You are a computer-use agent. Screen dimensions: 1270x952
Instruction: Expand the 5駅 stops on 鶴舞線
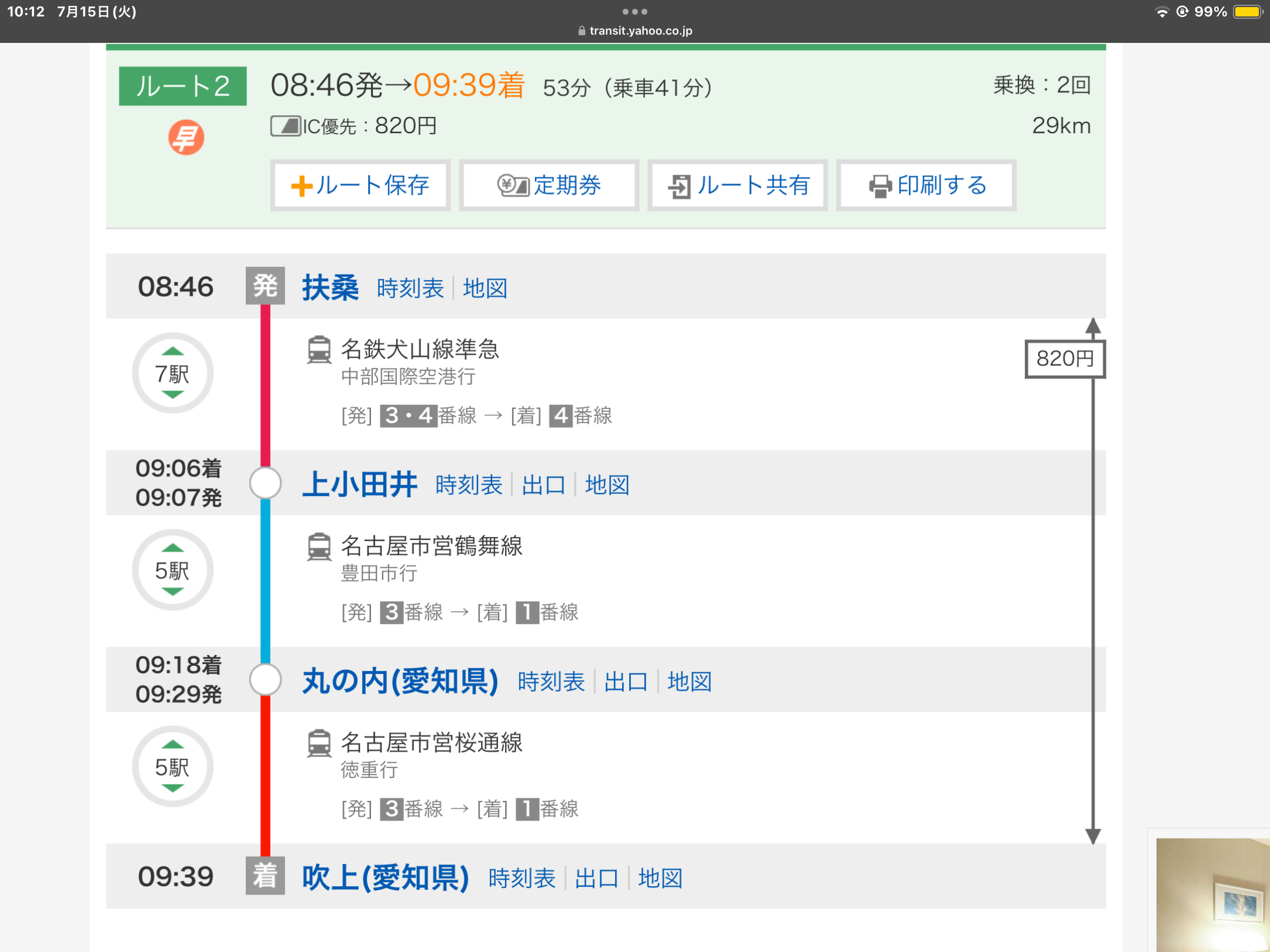(x=172, y=570)
